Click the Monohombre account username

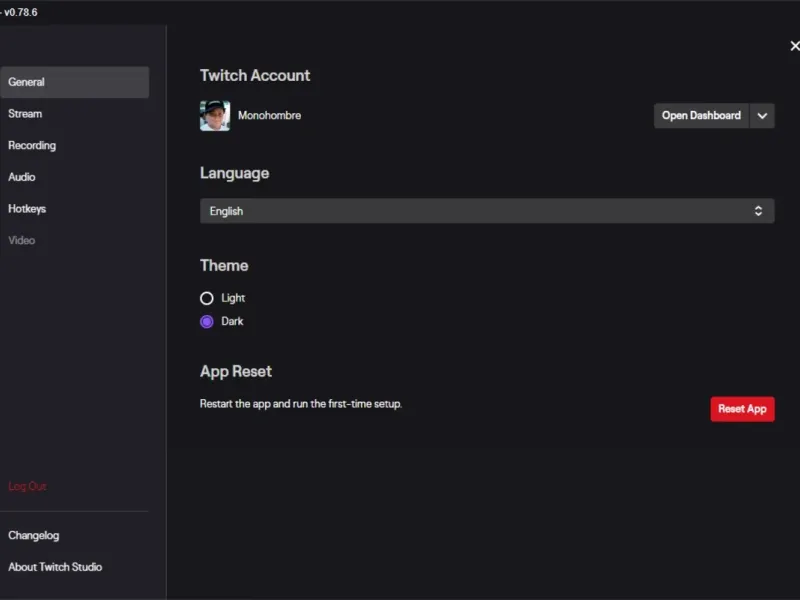[x=269, y=116]
